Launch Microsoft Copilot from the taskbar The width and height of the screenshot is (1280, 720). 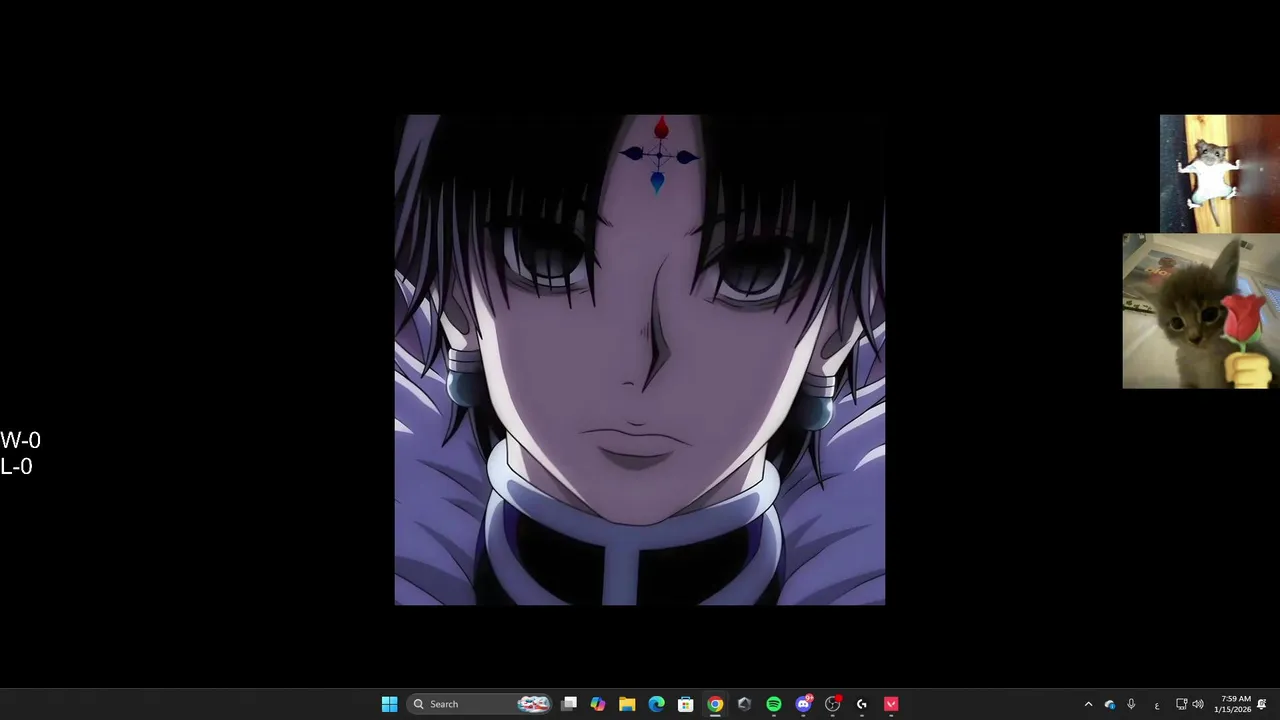point(598,704)
